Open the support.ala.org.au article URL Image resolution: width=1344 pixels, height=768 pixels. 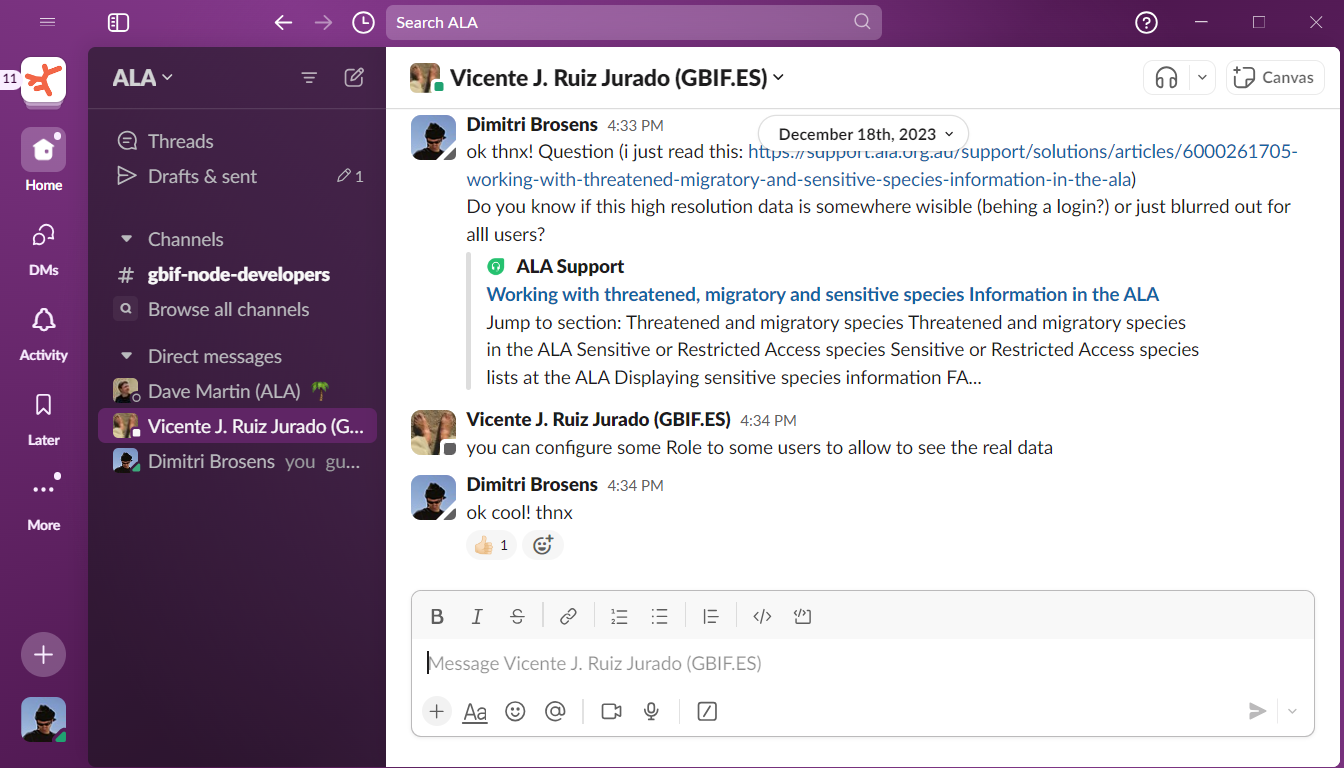click(882, 165)
